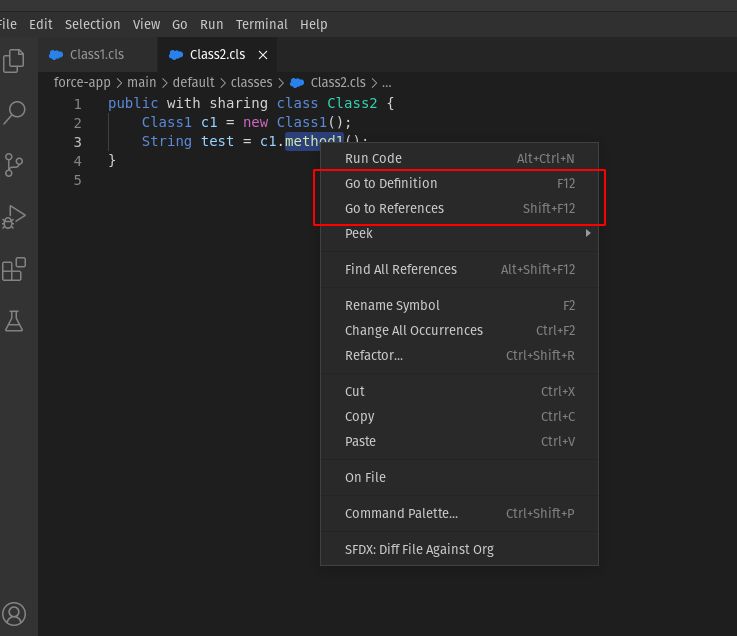This screenshot has height=636, width=737.
Task: Open the Accounts menu icon
Action: [x=14, y=614]
